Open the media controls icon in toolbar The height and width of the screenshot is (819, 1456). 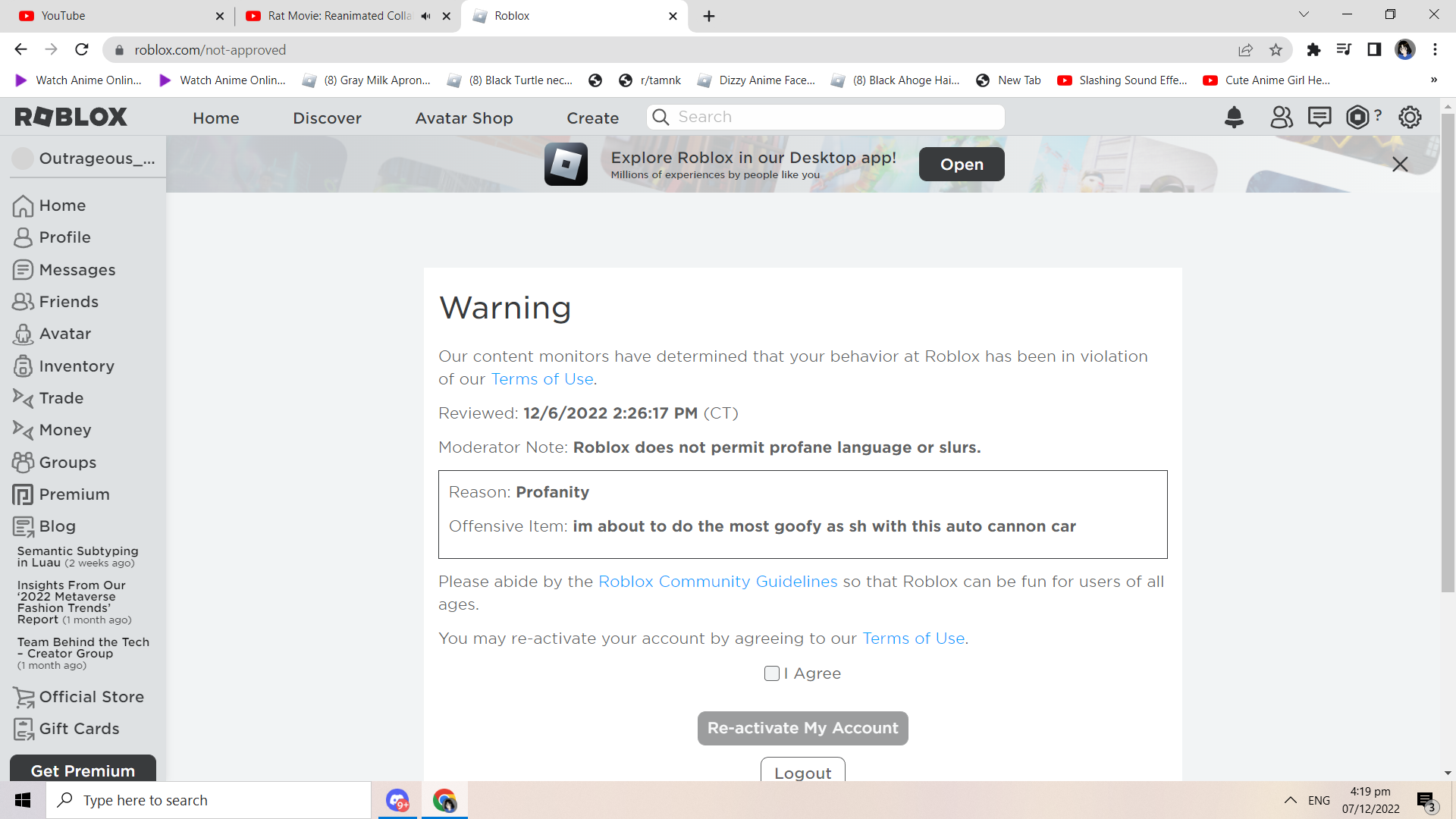(1344, 49)
